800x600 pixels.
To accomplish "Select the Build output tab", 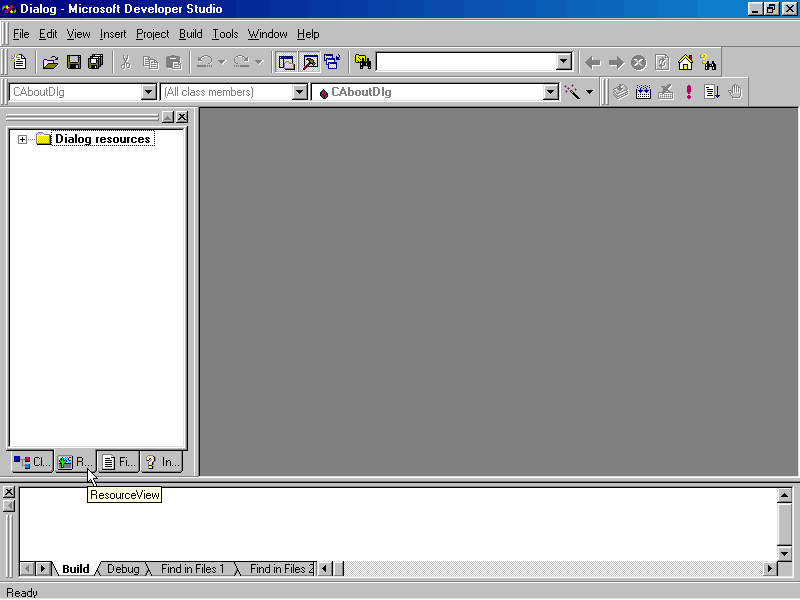I will pos(76,569).
